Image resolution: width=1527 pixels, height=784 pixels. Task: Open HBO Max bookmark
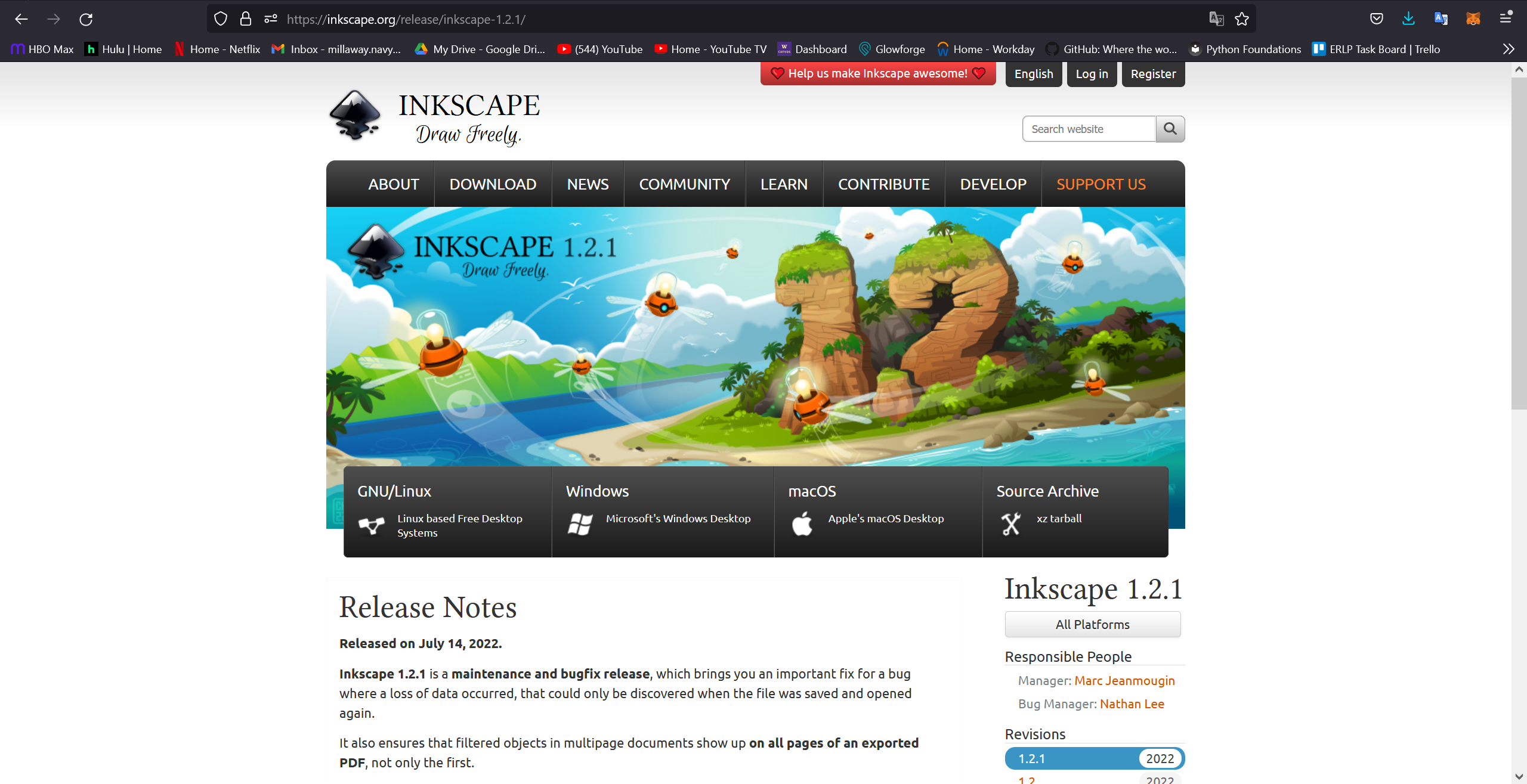click(42, 49)
